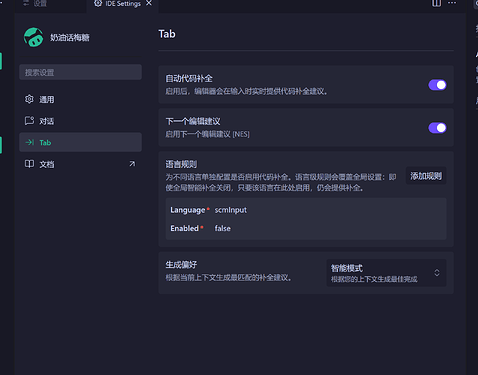The width and height of the screenshot is (478, 375).
Task: Open the 通用 settings section
Action: (80, 99)
